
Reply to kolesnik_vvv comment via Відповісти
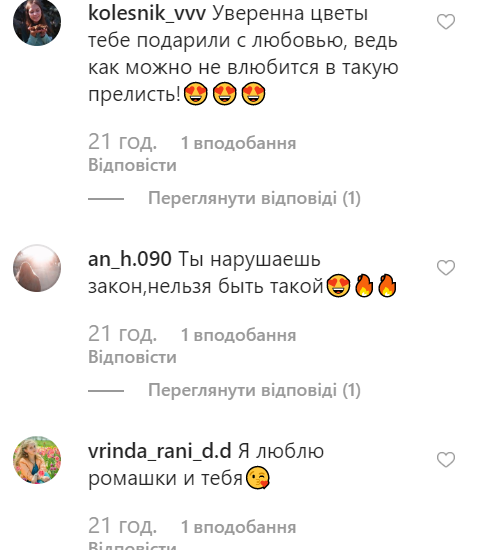point(132,165)
